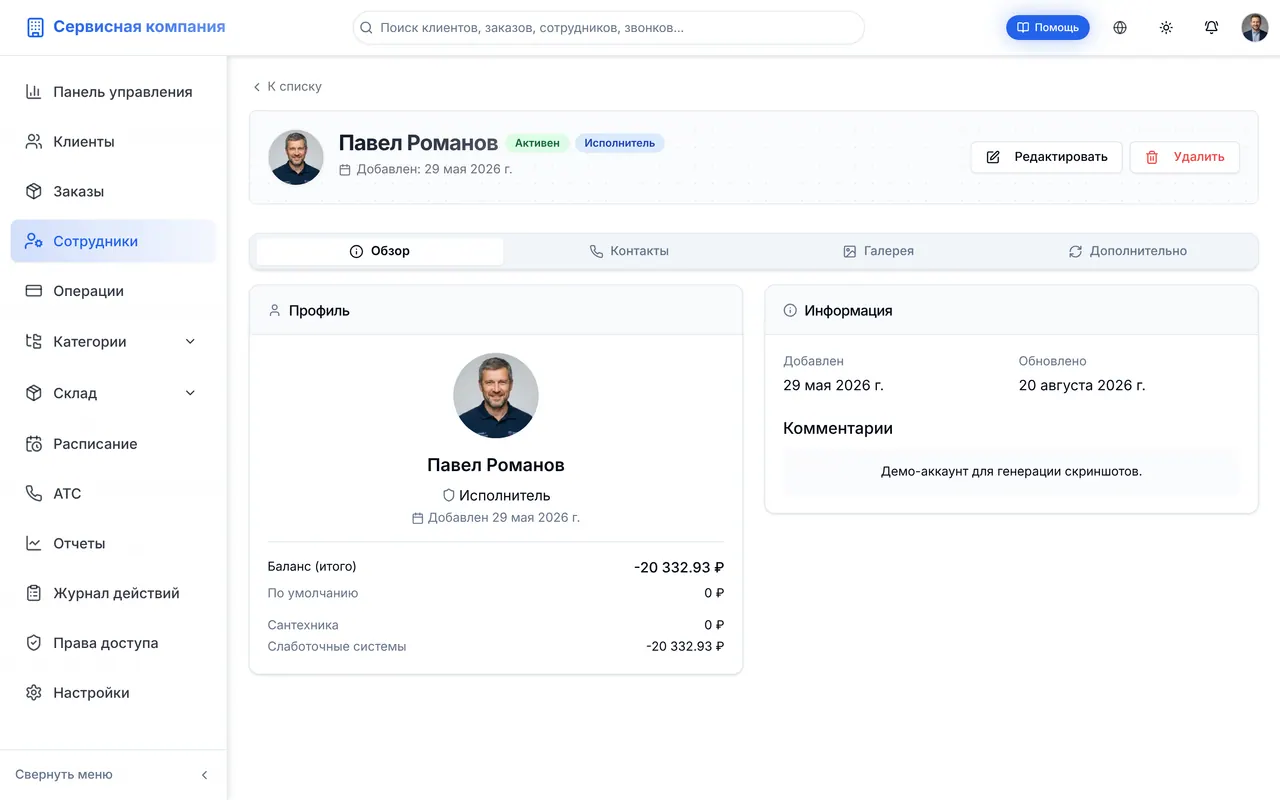
Task: Open Журнал действий section
Action: pyautogui.click(x=113, y=593)
